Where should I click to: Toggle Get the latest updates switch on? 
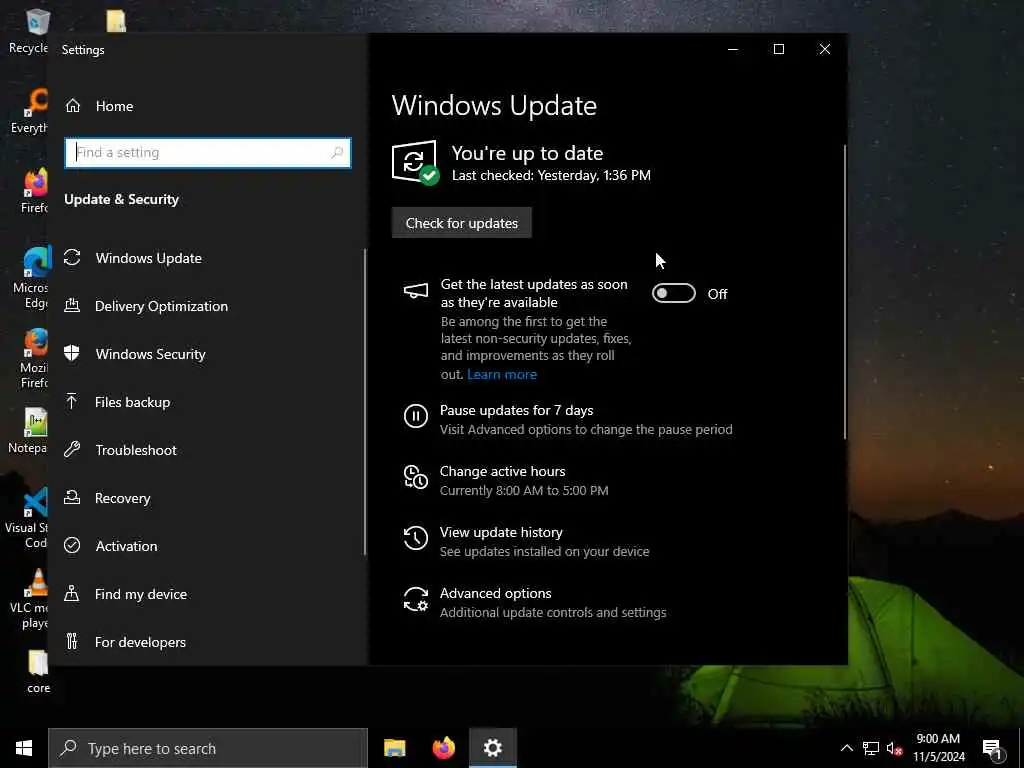(x=673, y=293)
